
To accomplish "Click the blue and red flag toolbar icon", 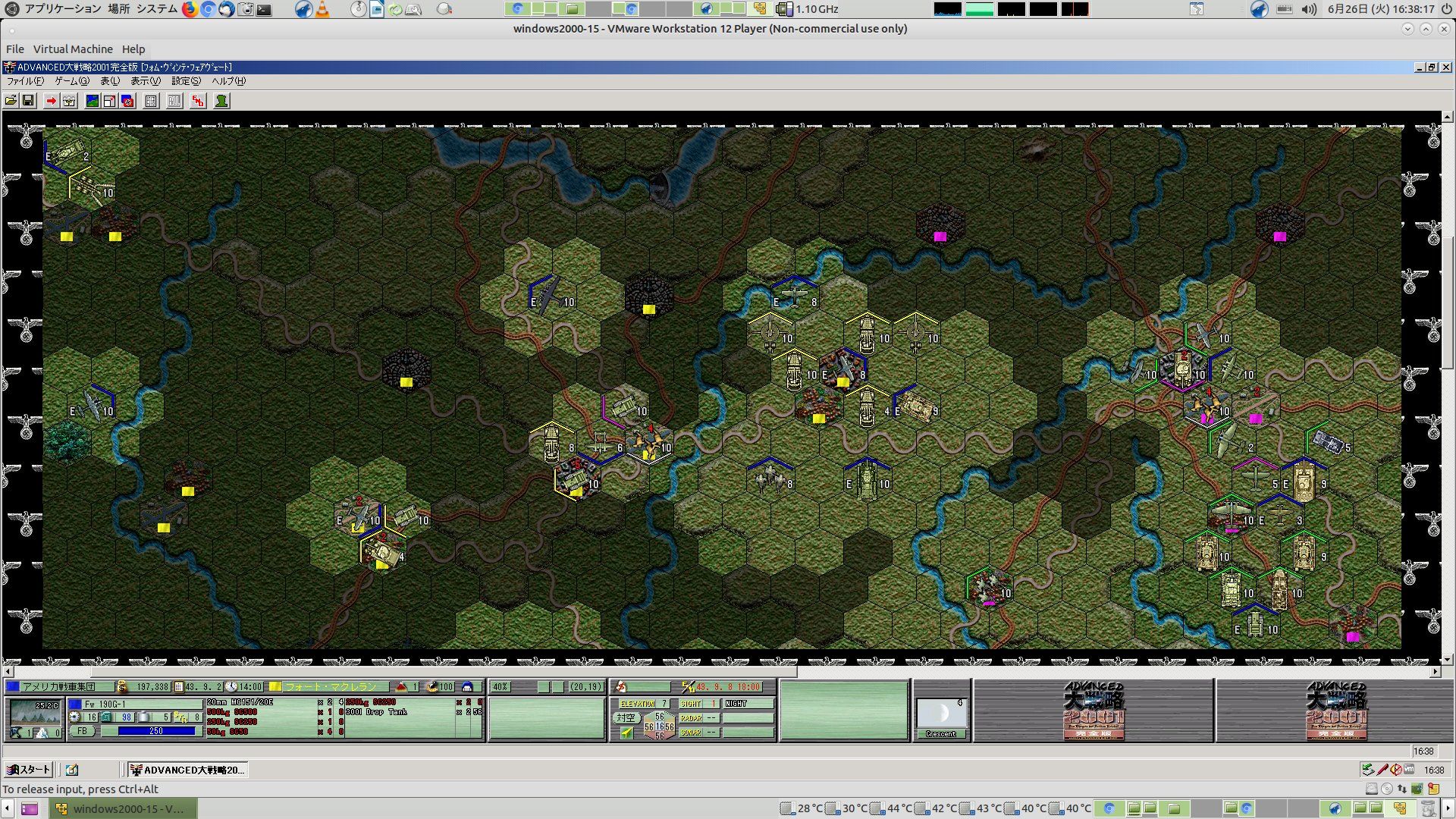I will [127, 101].
